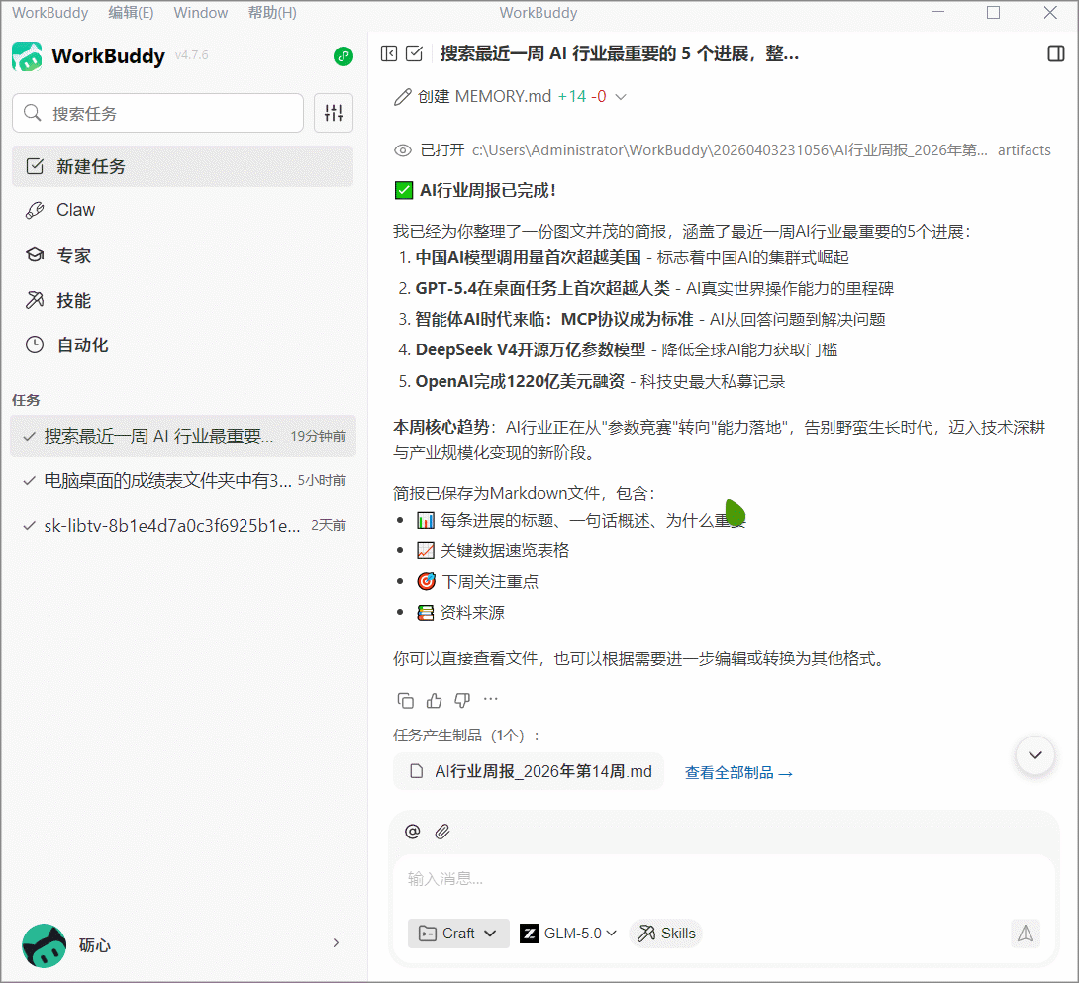Open the 技能 section
This screenshot has height=983, width=1079.
tap(182, 300)
